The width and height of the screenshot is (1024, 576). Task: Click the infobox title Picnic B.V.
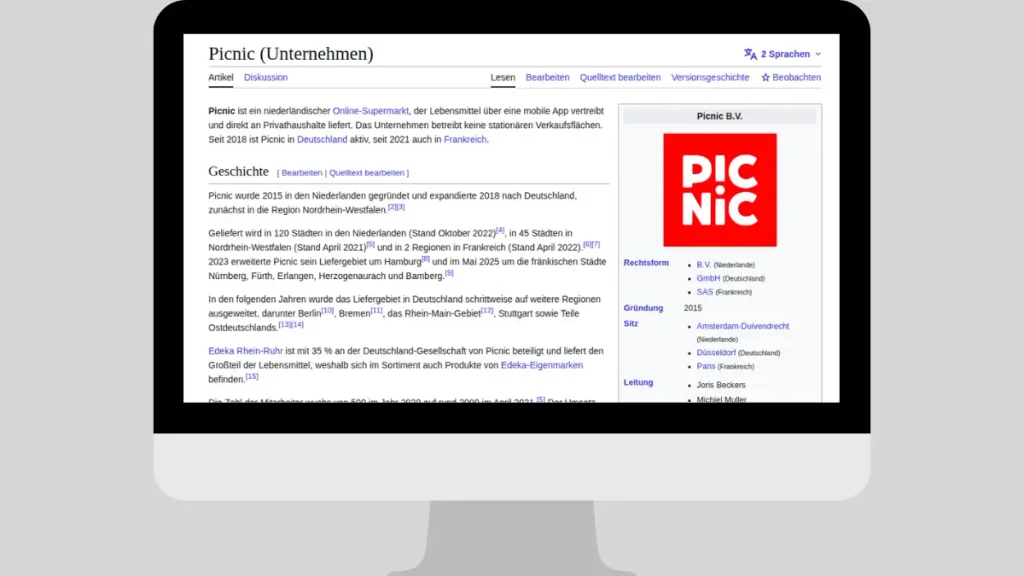[719, 116]
